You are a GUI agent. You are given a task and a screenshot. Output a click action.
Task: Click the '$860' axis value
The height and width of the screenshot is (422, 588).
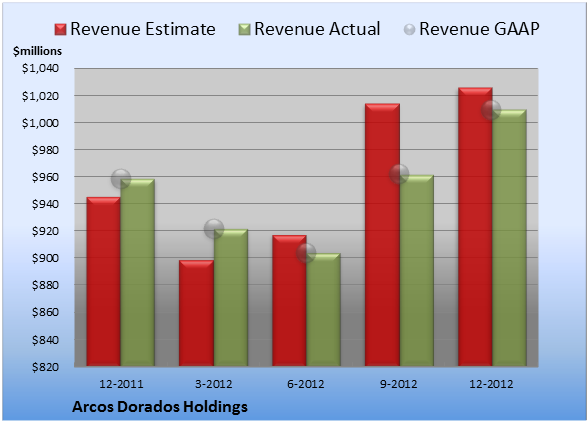tap(45, 312)
